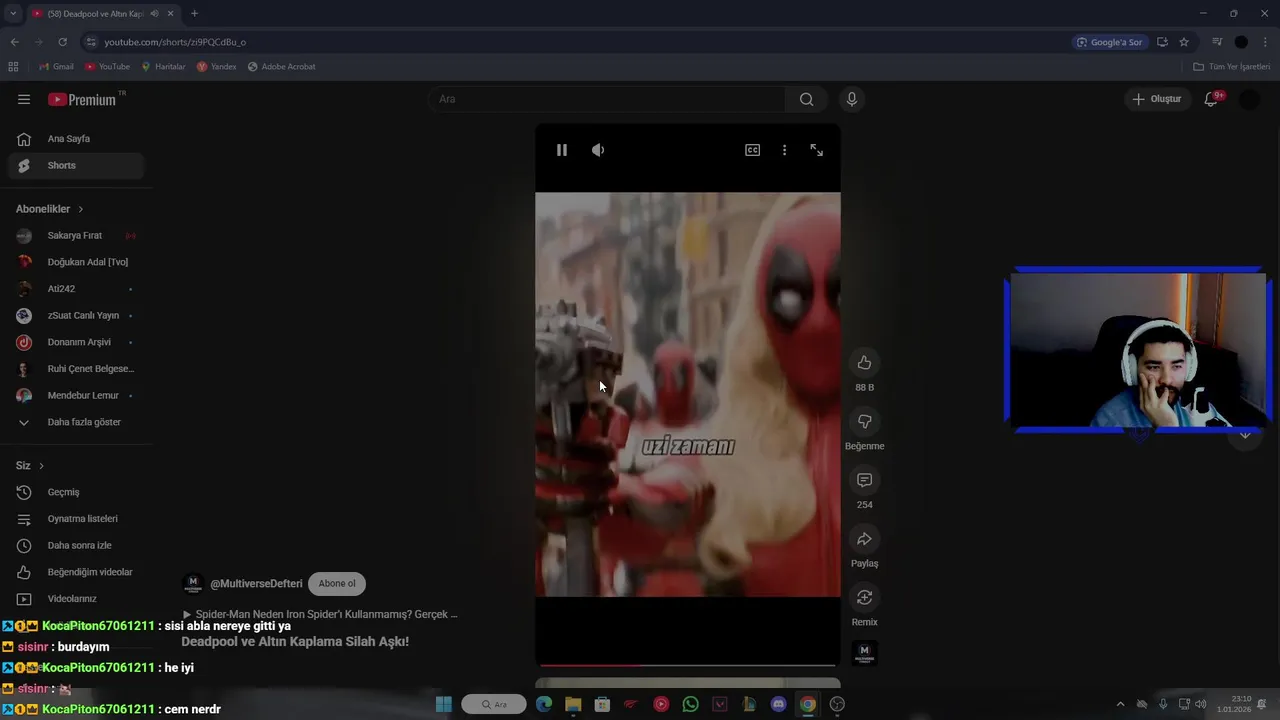
Task: Mute the tab via its speaker icon
Action: 154,13
